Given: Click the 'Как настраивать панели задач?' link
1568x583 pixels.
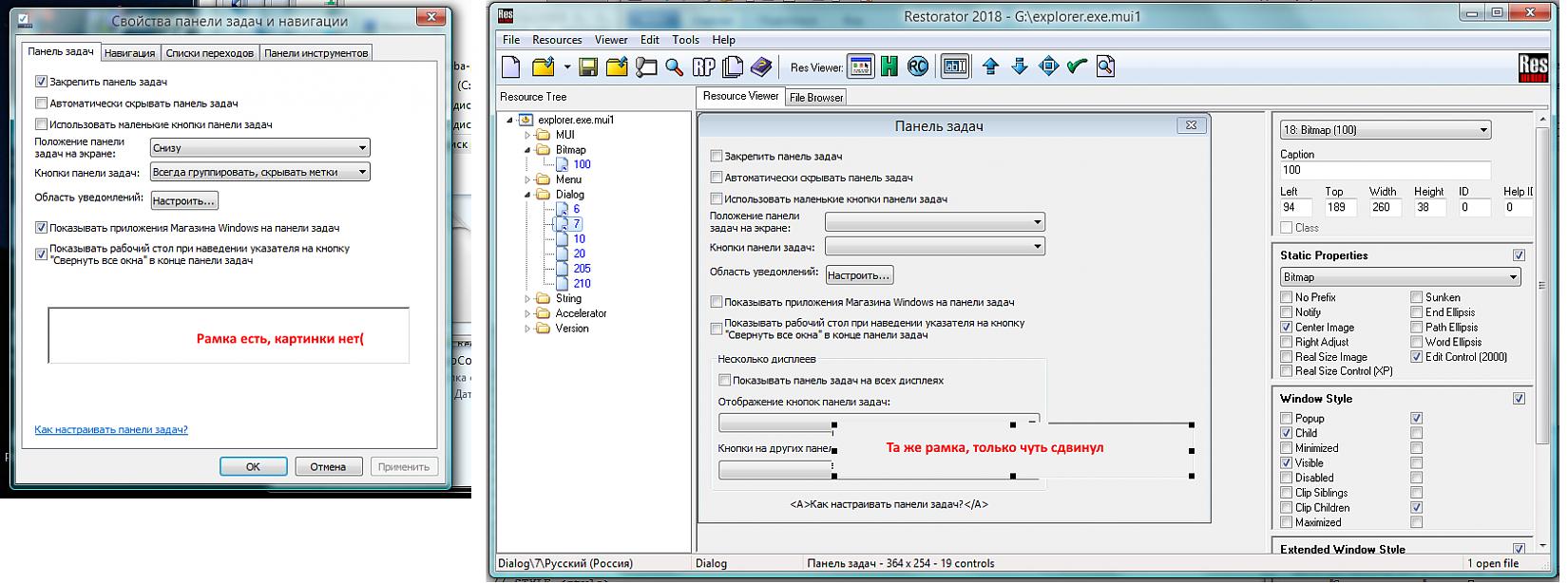Looking at the screenshot, I should (x=111, y=430).
